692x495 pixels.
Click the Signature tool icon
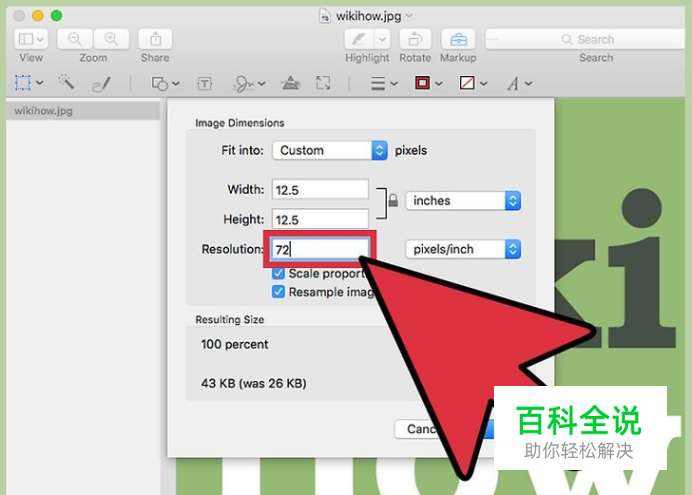(x=244, y=83)
